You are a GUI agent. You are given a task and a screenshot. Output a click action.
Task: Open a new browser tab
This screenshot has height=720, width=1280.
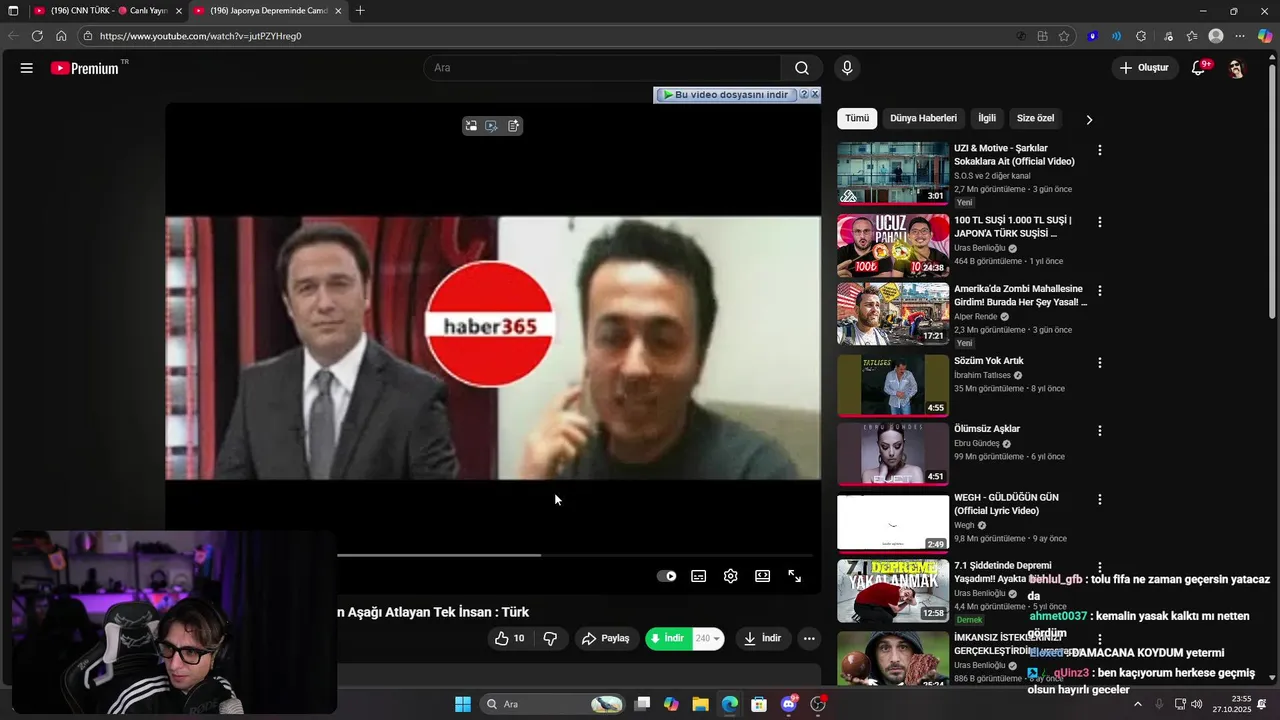[360, 11]
